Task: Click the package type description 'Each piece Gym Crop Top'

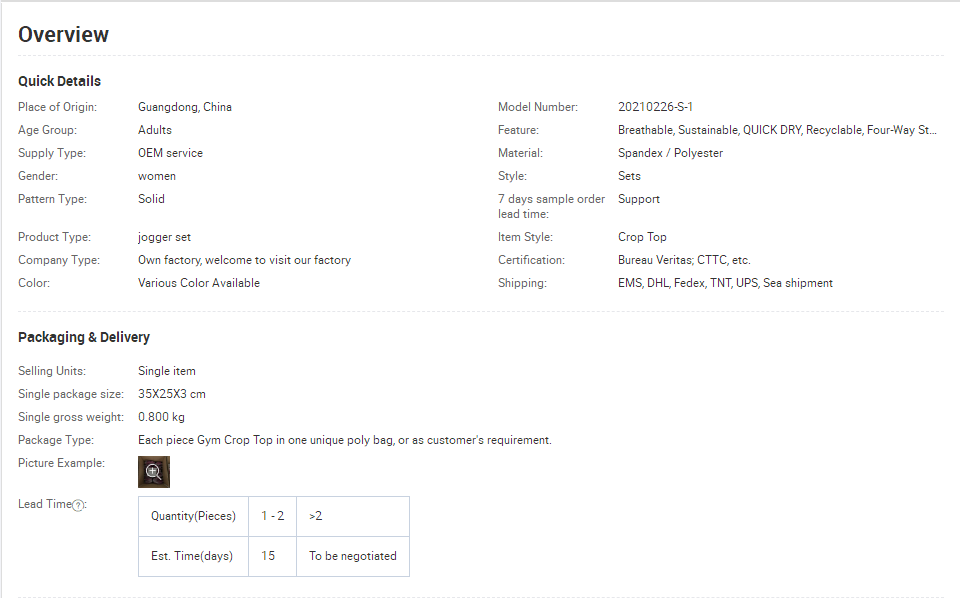Action: pyautogui.click(x=345, y=440)
